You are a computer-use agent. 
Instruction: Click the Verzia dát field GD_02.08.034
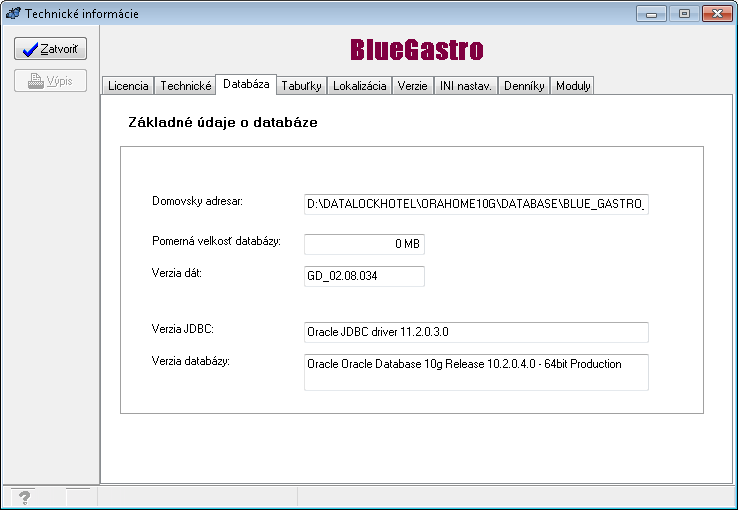[x=364, y=276]
